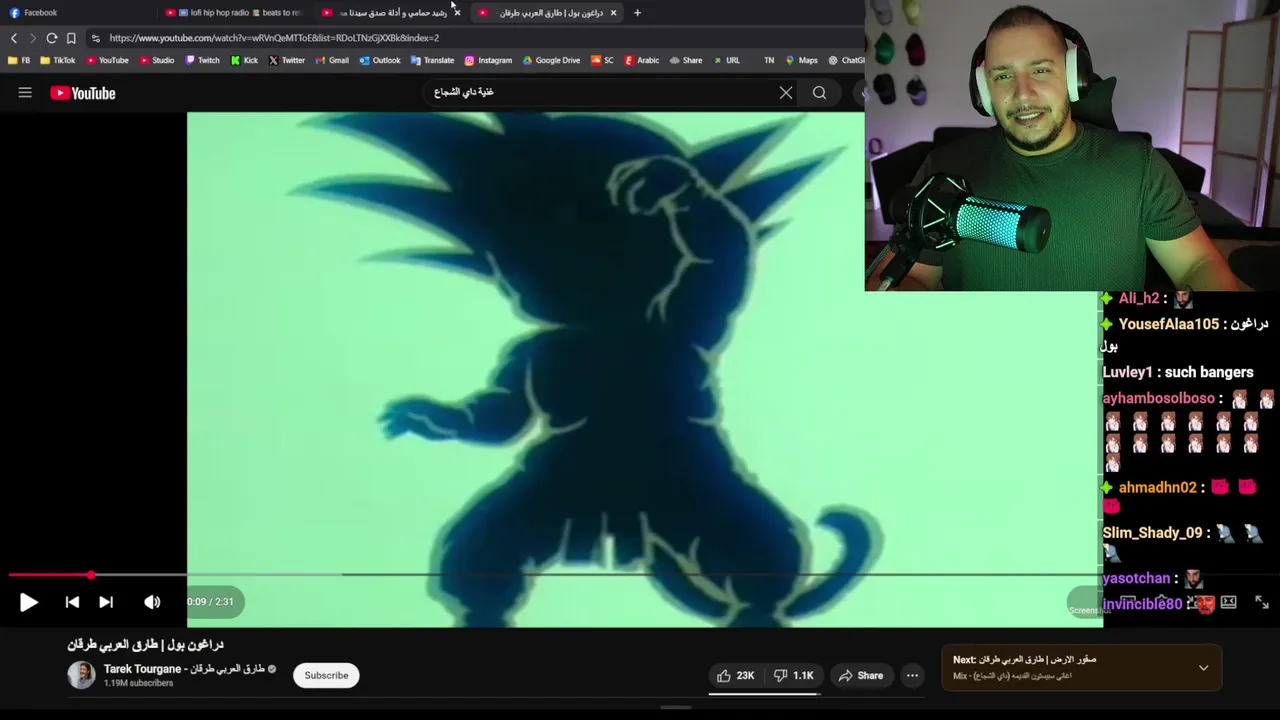Open the Outlook bookmark
Image resolution: width=1280 pixels, height=720 pixels.
pyautogui.click(x=379, y=60)
